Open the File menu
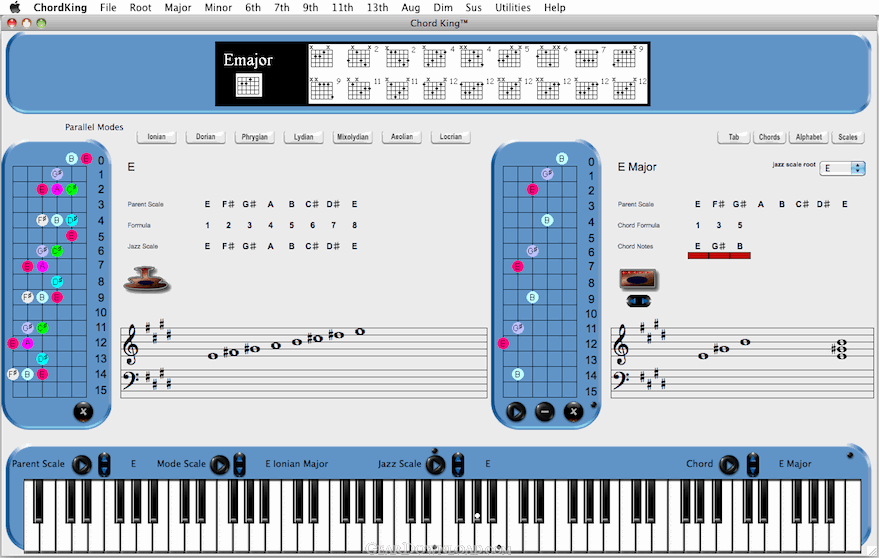879x558 pixels. tap(108, 7)
